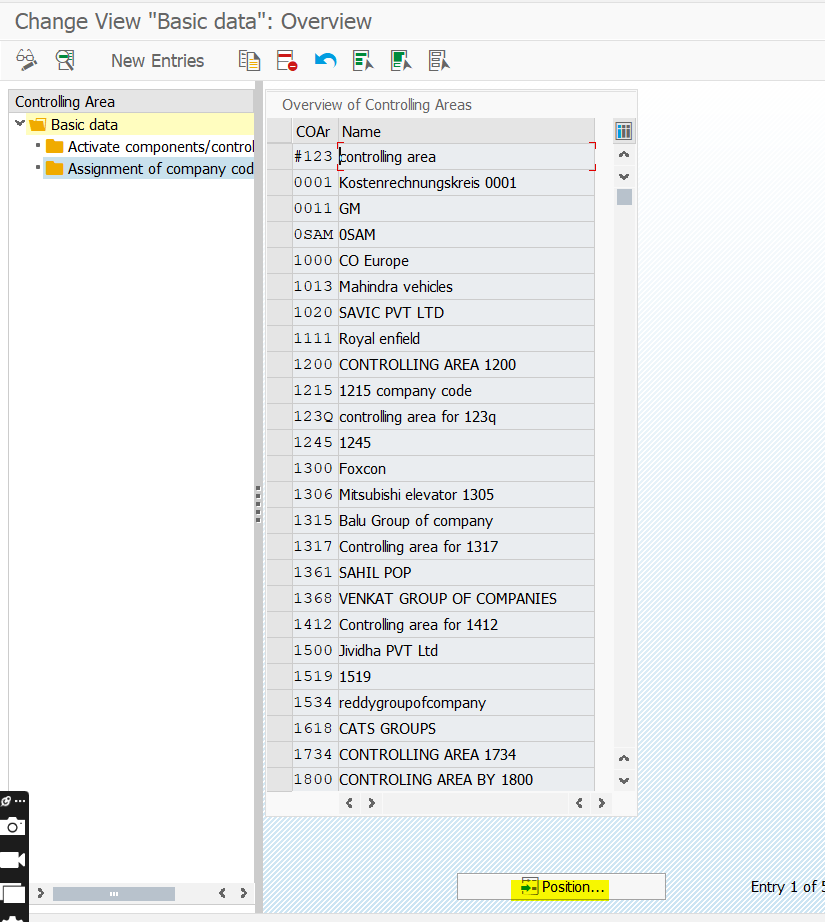This screenshot has width=825, height=922.
Task: Click the Select Block icon
Action: tap(401, 60)
